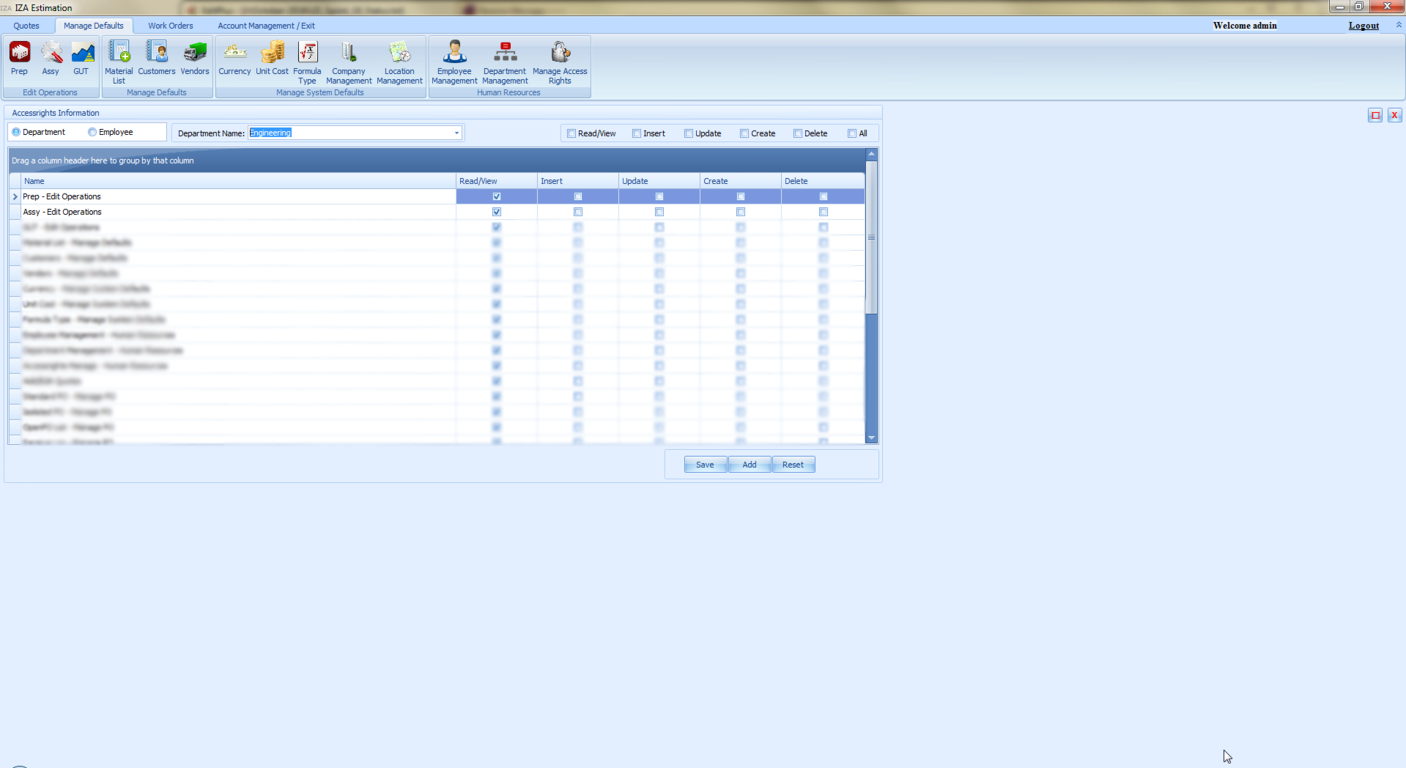1406x768 pixels.
Task: Click the Logout link
Action: 1363,26
